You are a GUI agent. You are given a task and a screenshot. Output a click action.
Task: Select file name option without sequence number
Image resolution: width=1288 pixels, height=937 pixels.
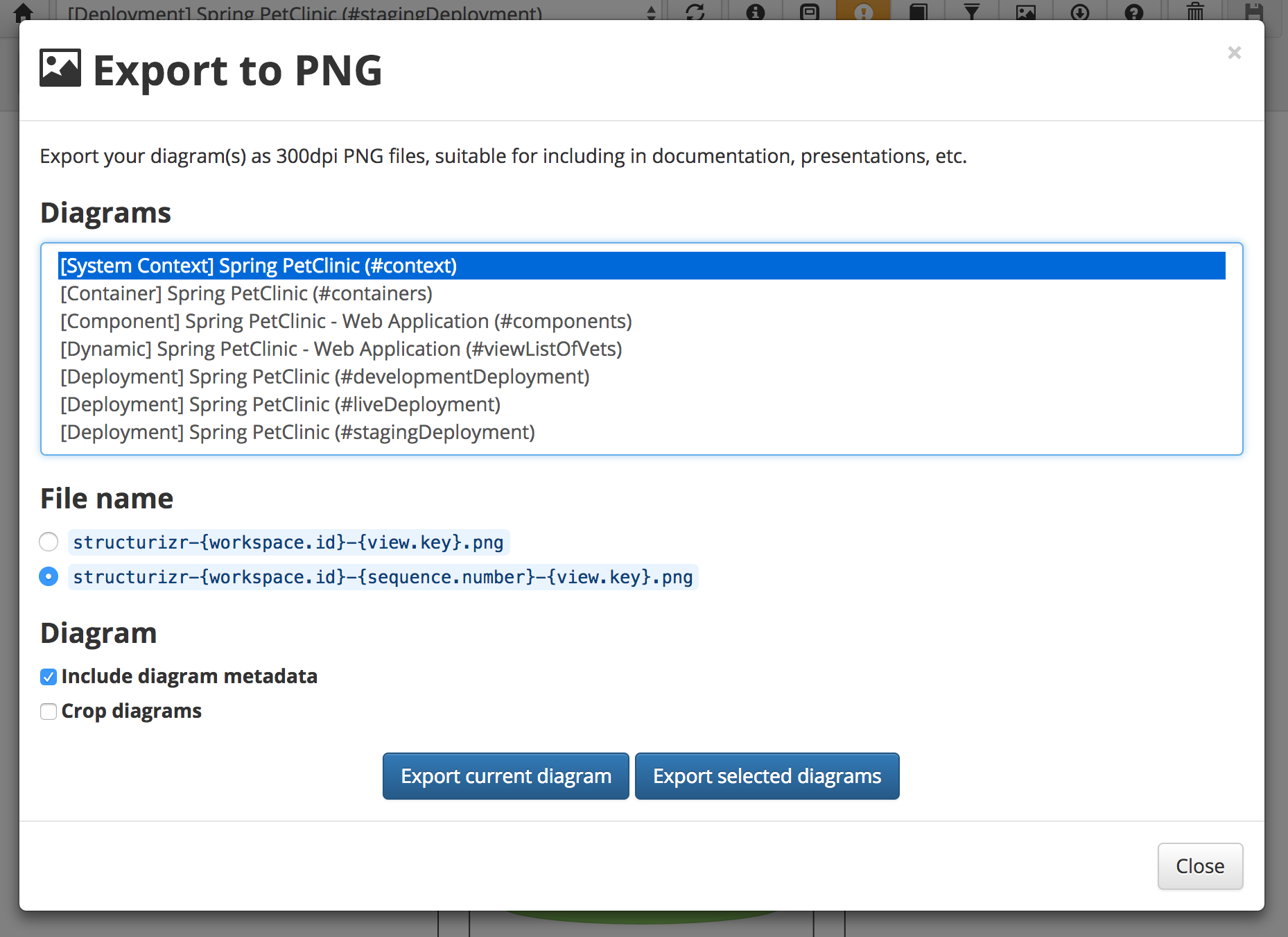(49, 542)
